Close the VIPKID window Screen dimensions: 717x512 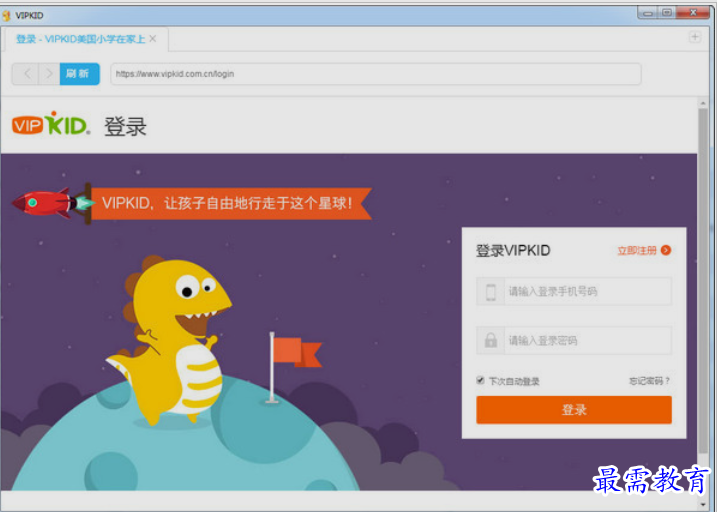[x=693, y=13]
